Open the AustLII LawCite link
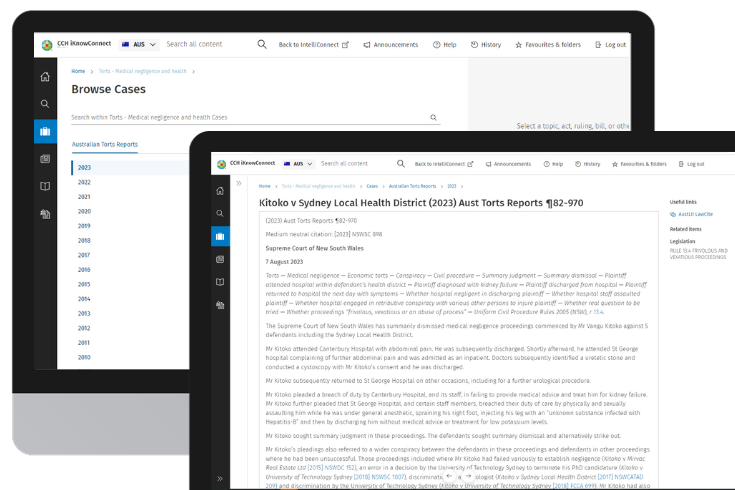Image resolution: width=735 pixels, height=490 pixels. [x=699, y=214]
